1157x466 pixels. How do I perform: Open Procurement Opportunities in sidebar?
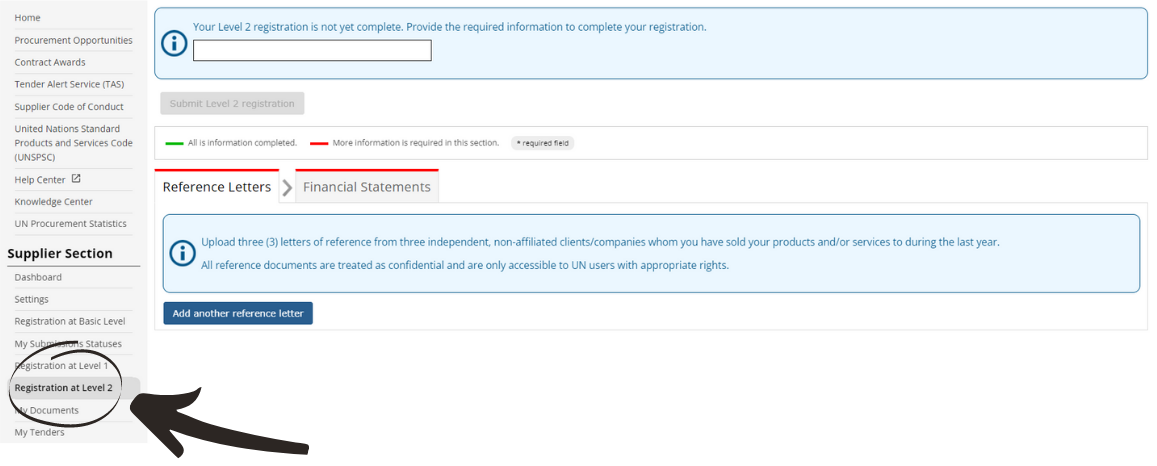coord(74,40)
